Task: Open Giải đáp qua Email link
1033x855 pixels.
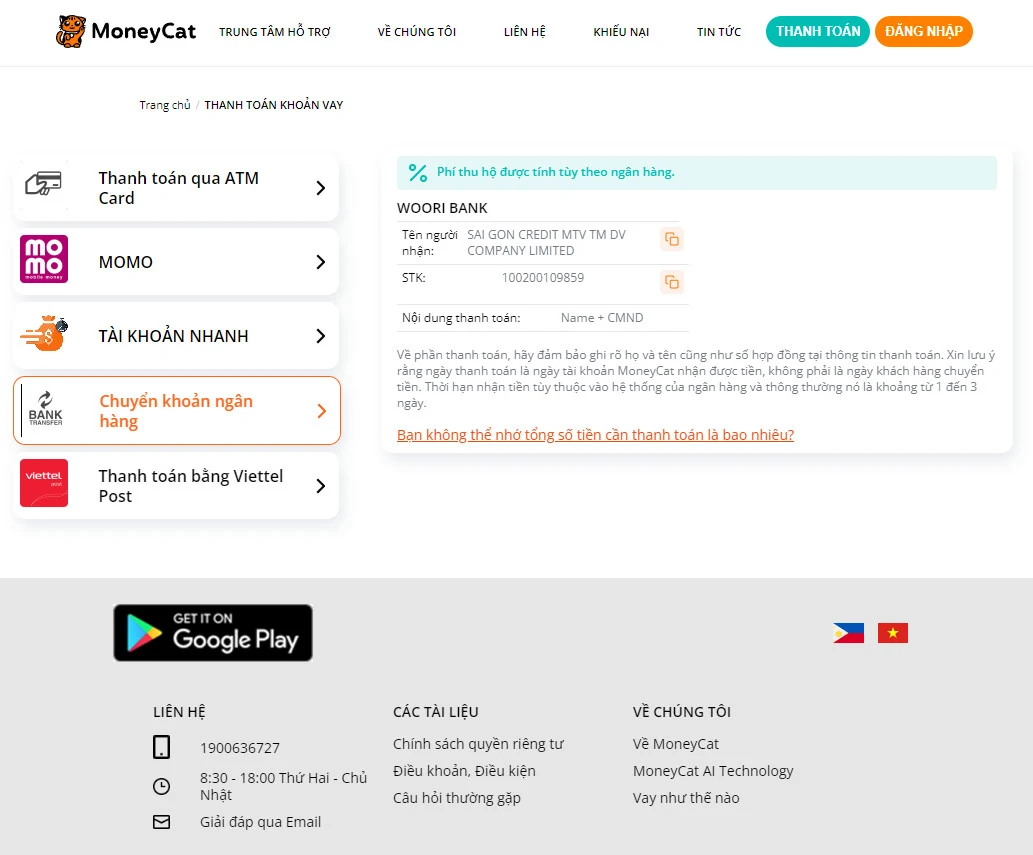Action: [260, 822]
